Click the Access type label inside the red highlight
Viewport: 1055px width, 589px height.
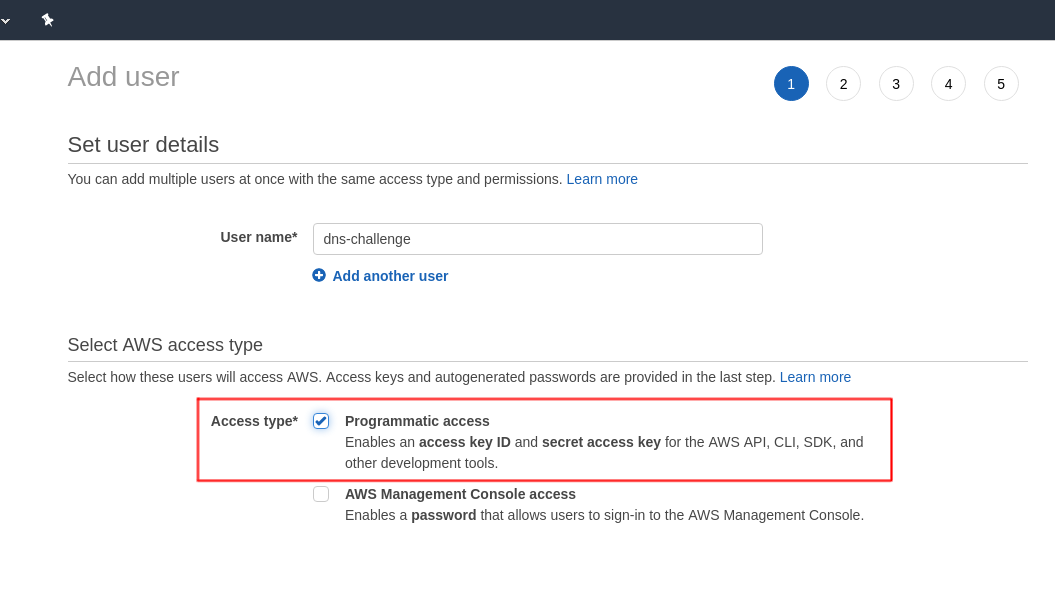(253, 421)
